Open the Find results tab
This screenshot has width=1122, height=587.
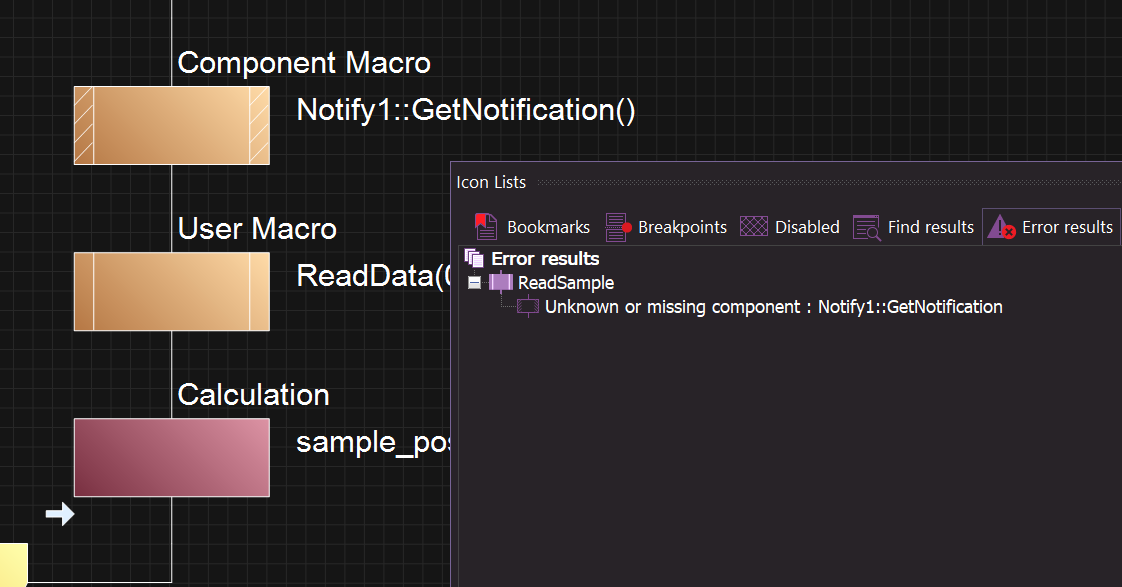coord(914,227)
